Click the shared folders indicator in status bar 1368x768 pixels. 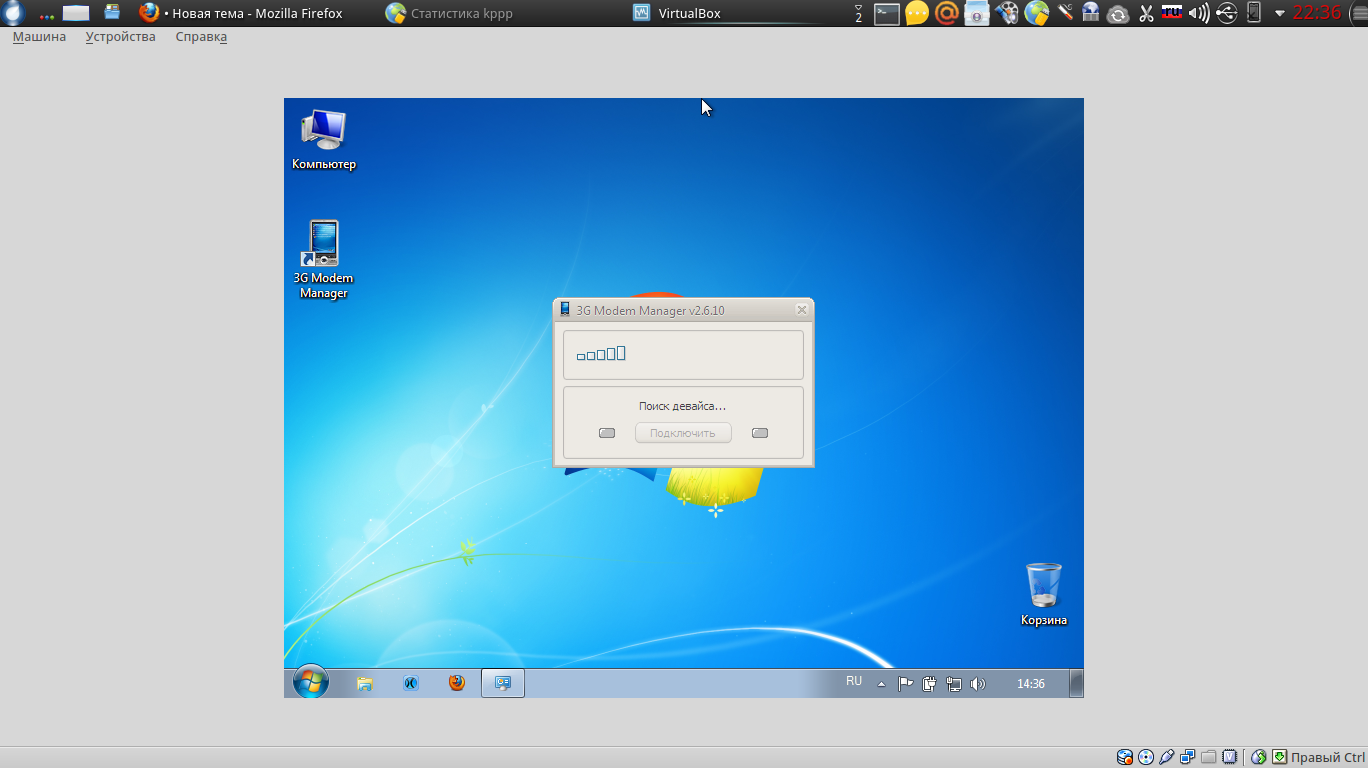[1209, 757]
